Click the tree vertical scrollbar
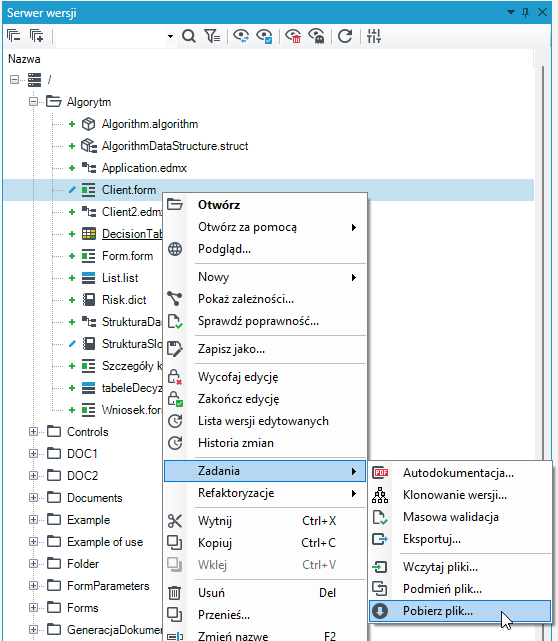The height and width of the screenshot is (641, 558). tap(543, 262)
